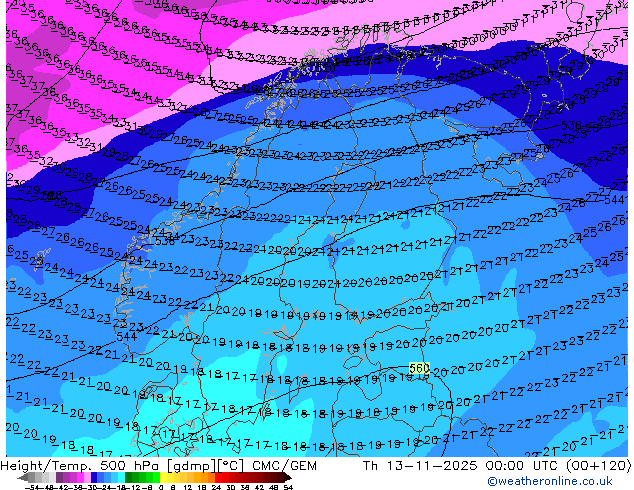Click the 'Th 13-11-2025 00:00 UTC' date text
Screen dimensions: 634x490
point(461,466)
